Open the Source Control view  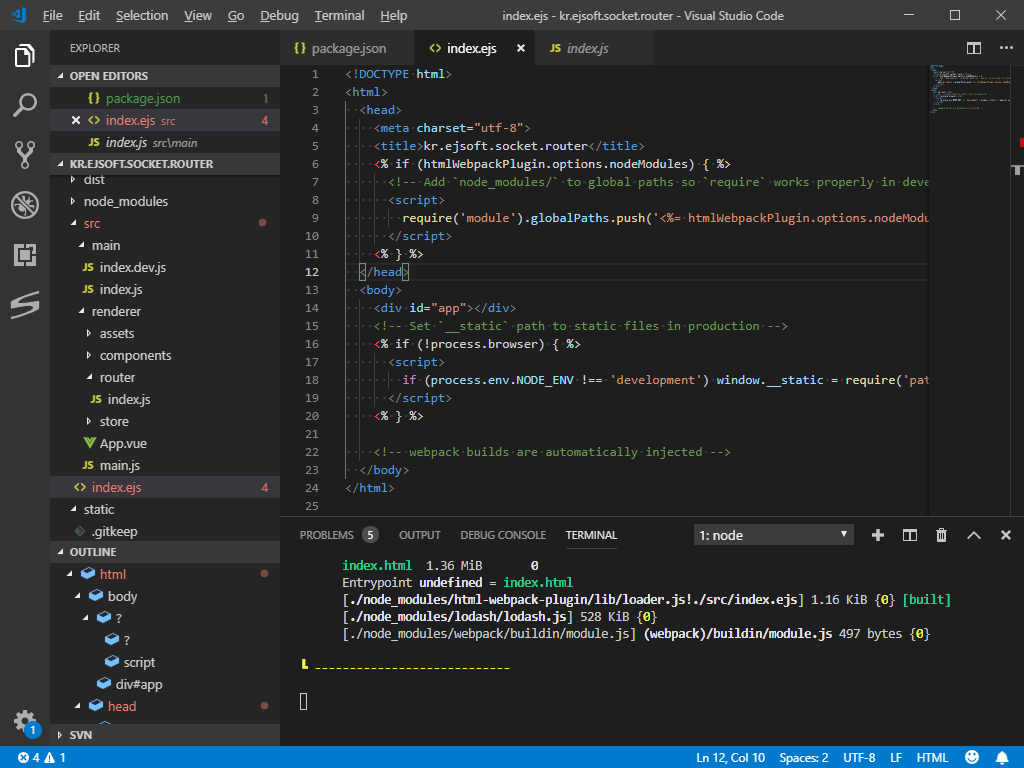[x=25, y=155]
